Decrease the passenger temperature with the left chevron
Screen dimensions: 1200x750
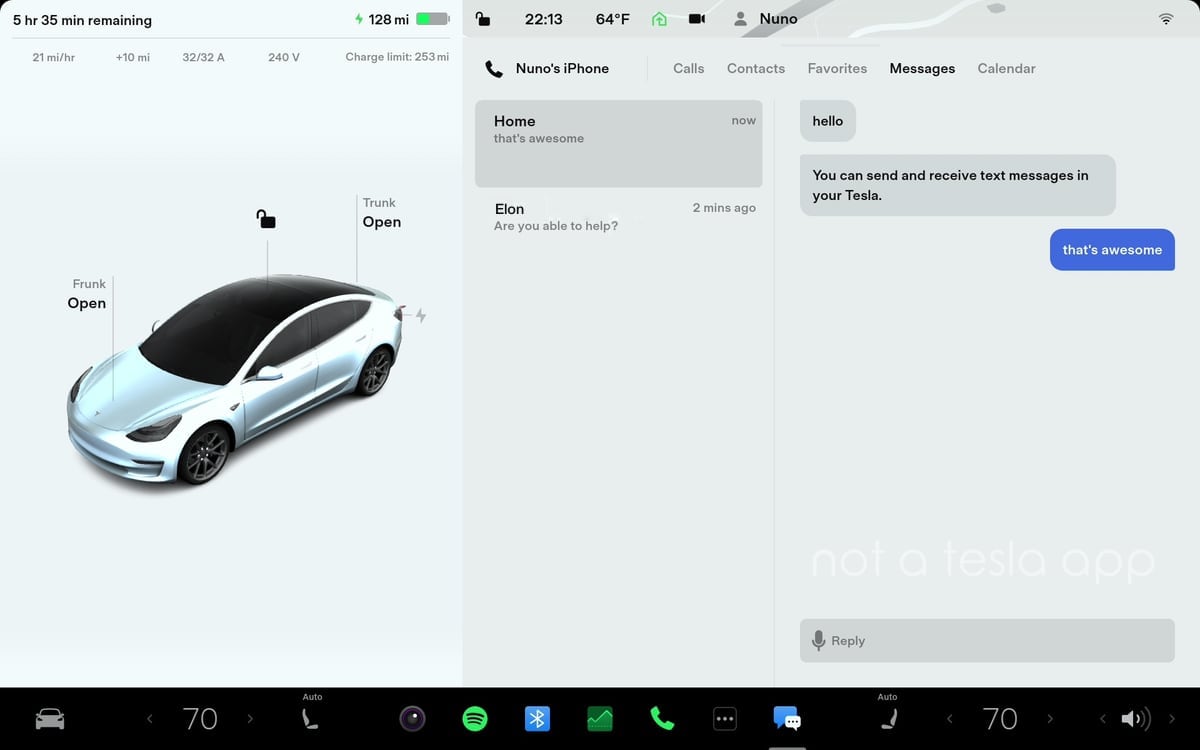coord(950,719)
